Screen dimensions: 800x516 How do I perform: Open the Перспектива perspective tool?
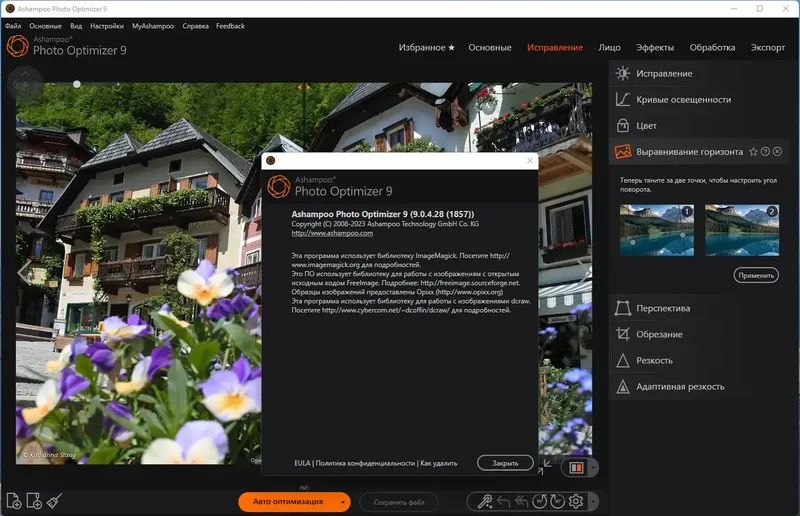click(x=699, y=308)
